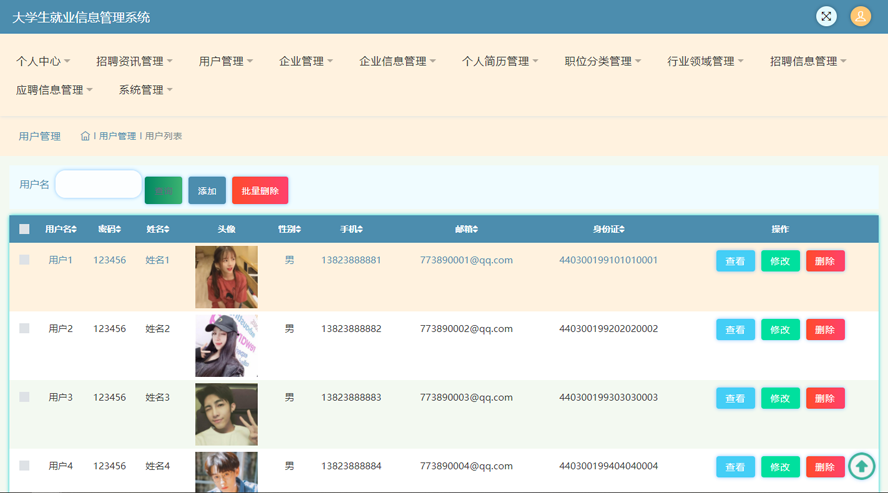The image size is (888, 493).
Task: Click email 773890002@qq.com
Action: coord(466,329)
